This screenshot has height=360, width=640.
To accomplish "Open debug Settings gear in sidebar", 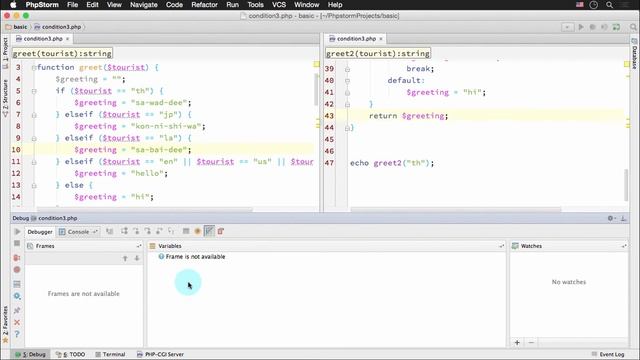I will tap(17, 296).
